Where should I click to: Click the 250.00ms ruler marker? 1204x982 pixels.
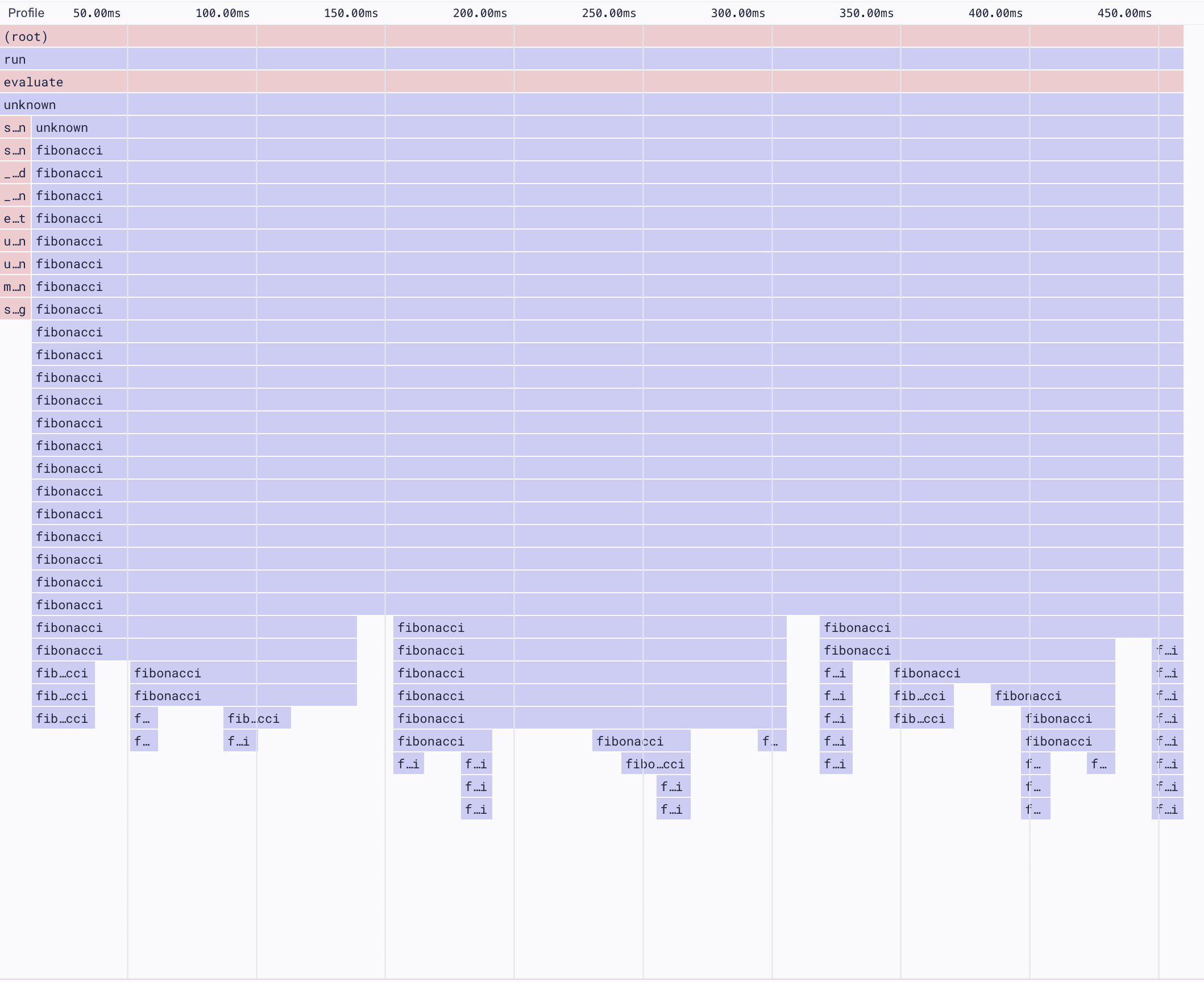pos(608,13)
